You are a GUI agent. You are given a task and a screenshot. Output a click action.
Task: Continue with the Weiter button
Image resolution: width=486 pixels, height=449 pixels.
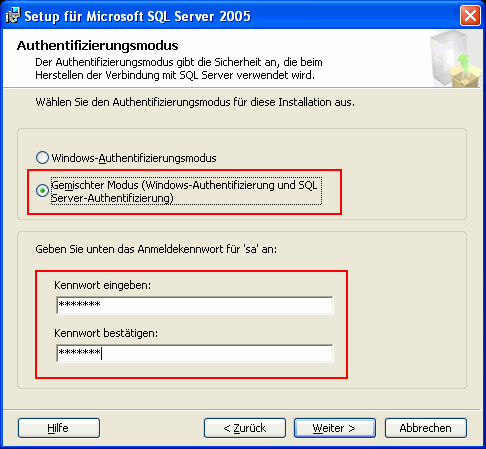pyautogui.click(x=334, y=428)
